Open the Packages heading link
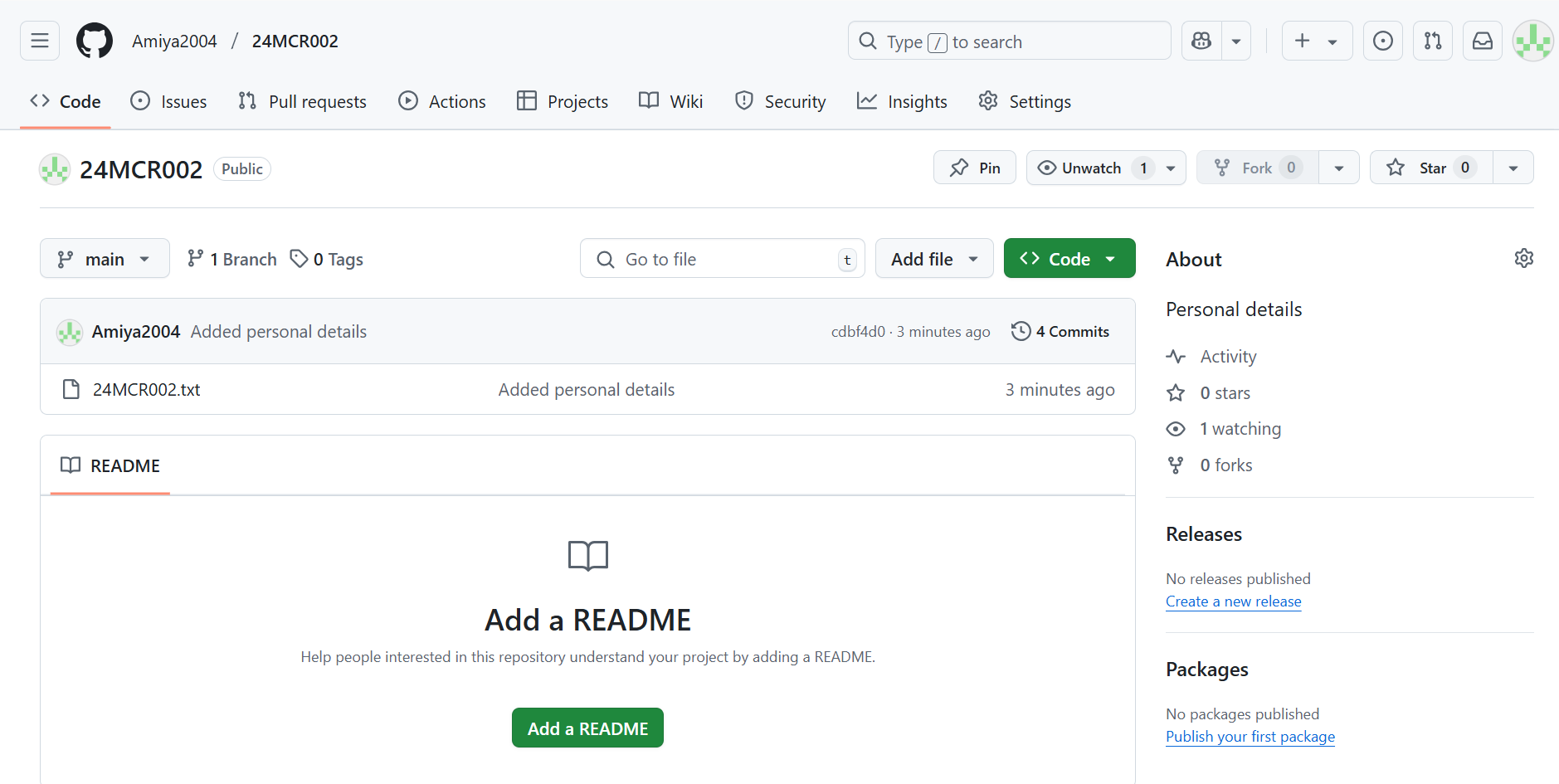The width and height of the screenshot is (1559, 784). (1207, 670)
